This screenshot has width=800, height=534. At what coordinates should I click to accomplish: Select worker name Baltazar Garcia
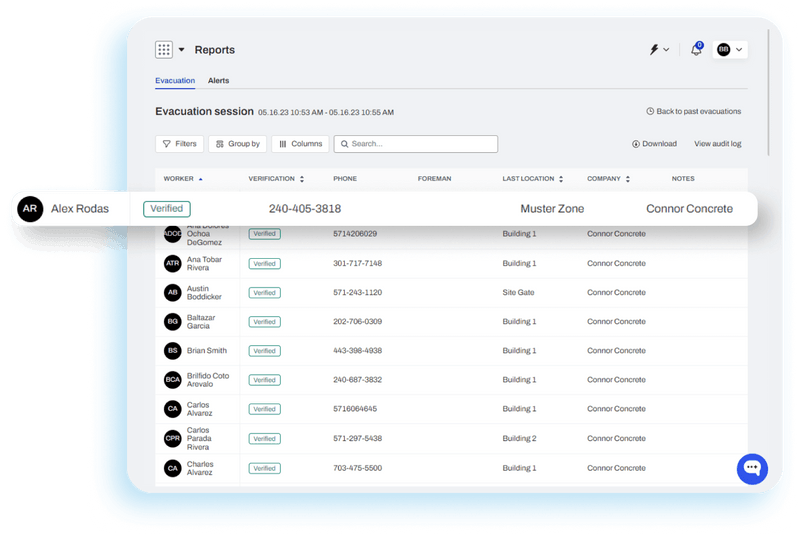[201, 321]
